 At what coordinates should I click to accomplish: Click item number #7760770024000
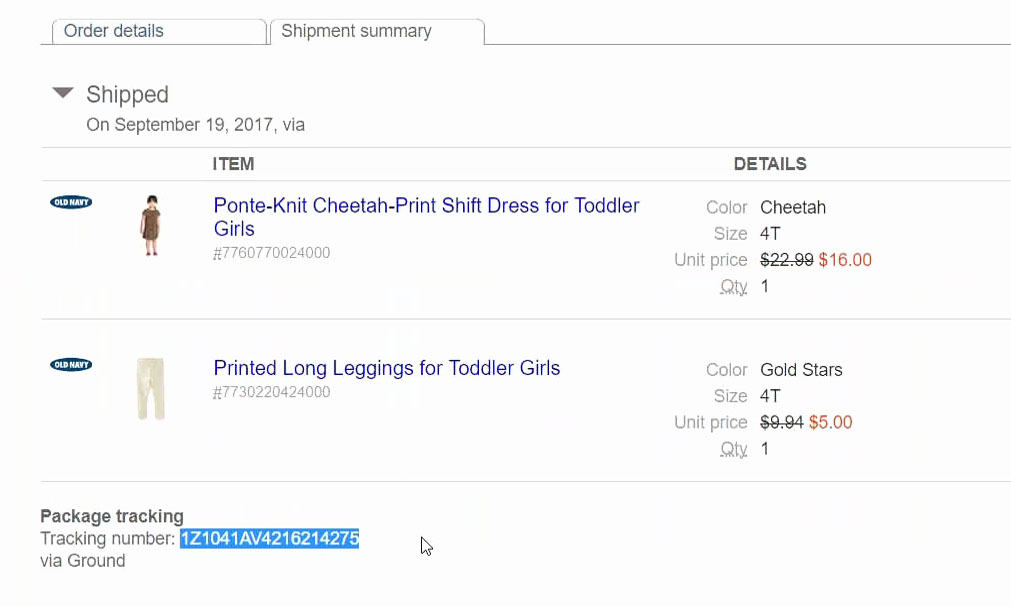(x=271, y=253)
